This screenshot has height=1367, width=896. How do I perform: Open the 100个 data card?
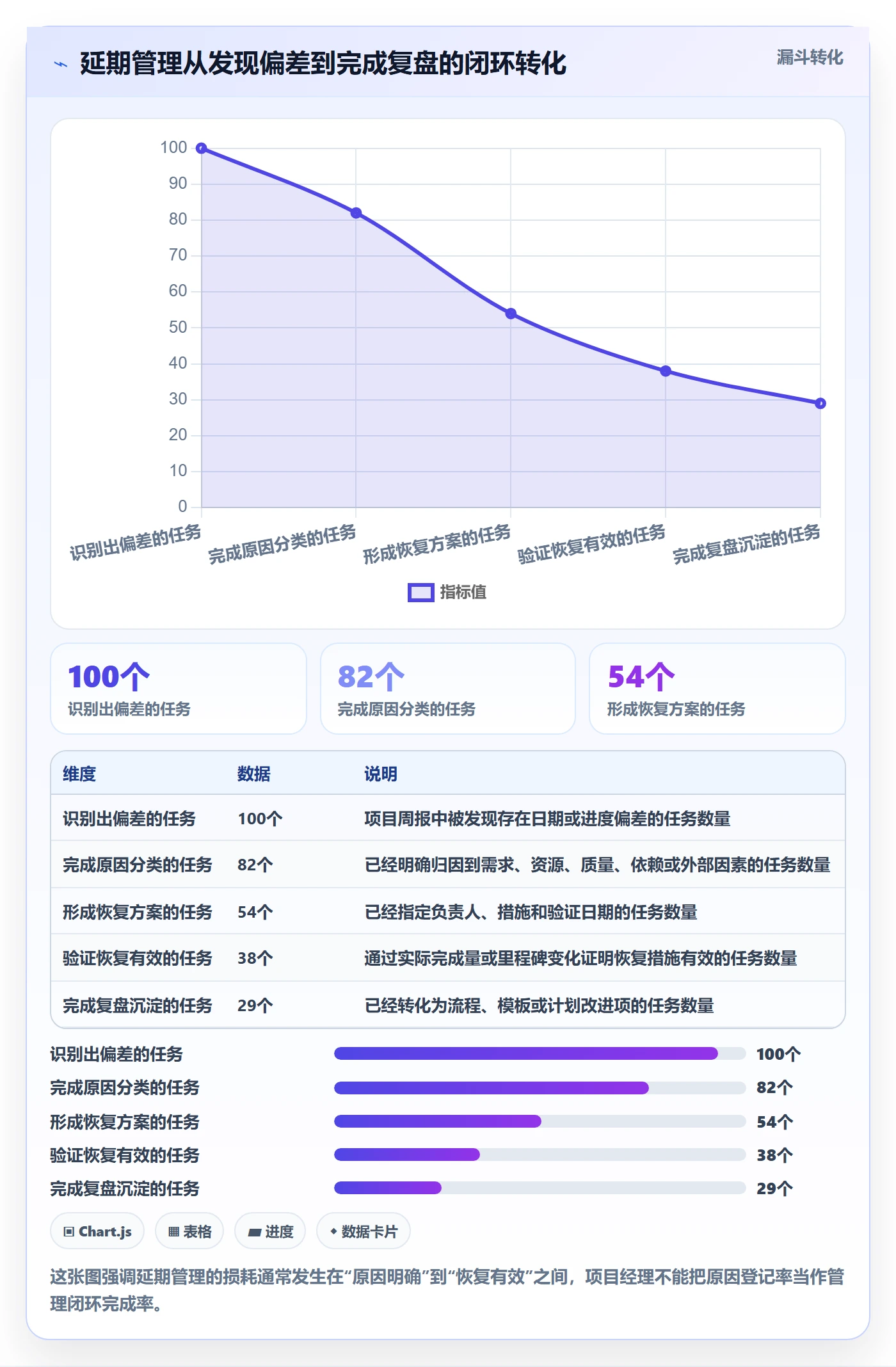coord(179,689)
